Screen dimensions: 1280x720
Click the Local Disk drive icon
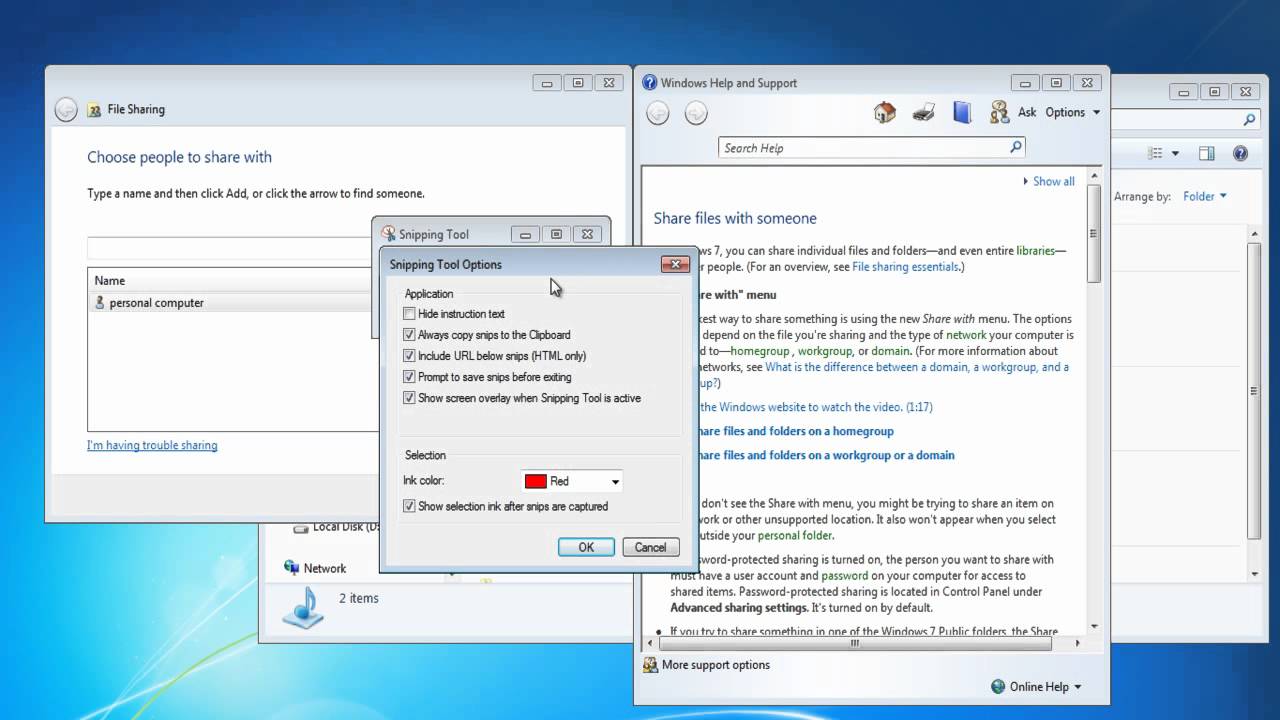click(x=301, y=527)
